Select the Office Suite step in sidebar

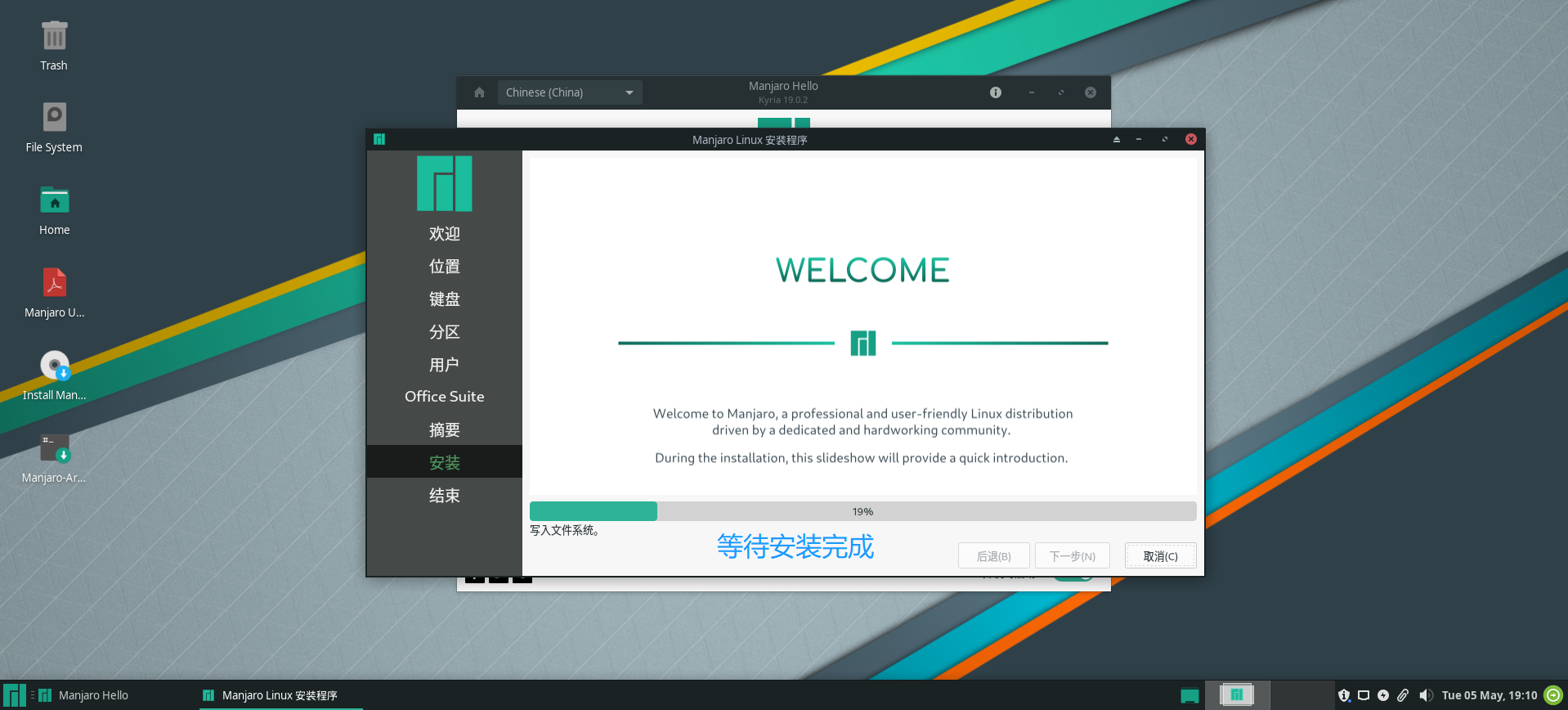445,397
